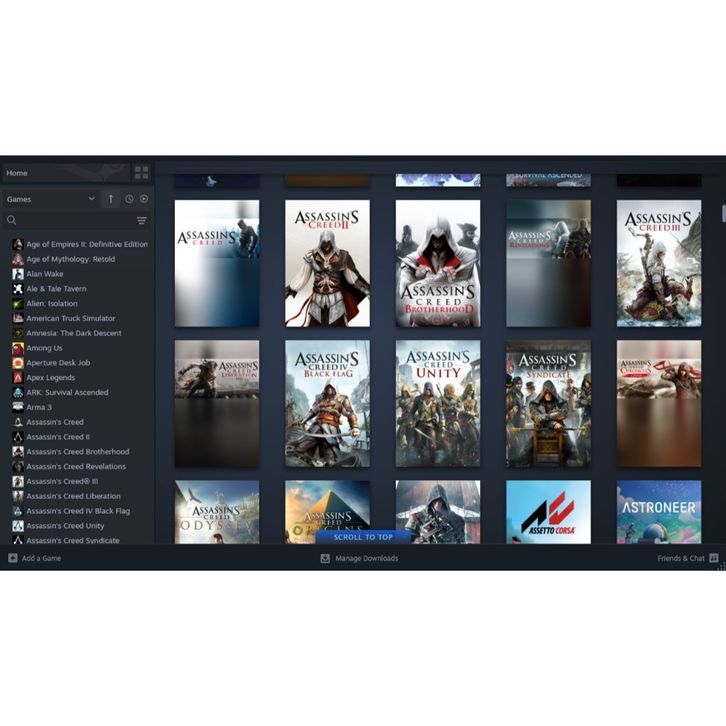Click the American Truck Simulator game icon

18,318
